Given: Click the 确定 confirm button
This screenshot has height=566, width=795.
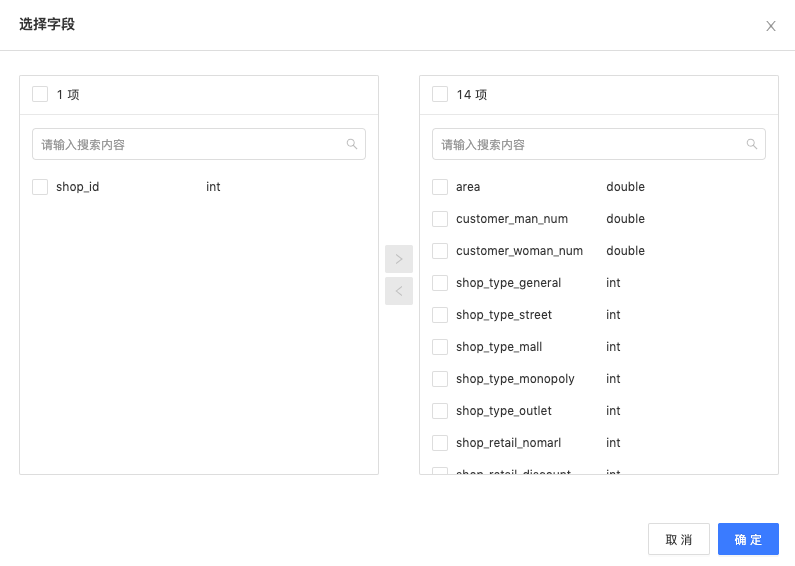Looking at the screenshot, I should click(x=748, y=539).
